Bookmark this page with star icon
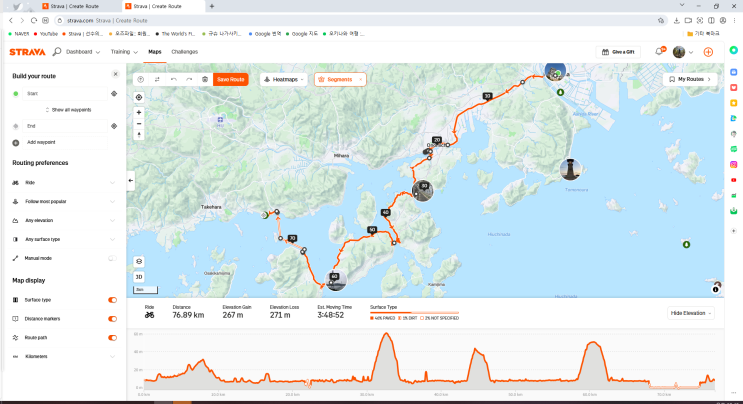Image resolution: width=743 pixels, height=404 pixels. (661, 20)
